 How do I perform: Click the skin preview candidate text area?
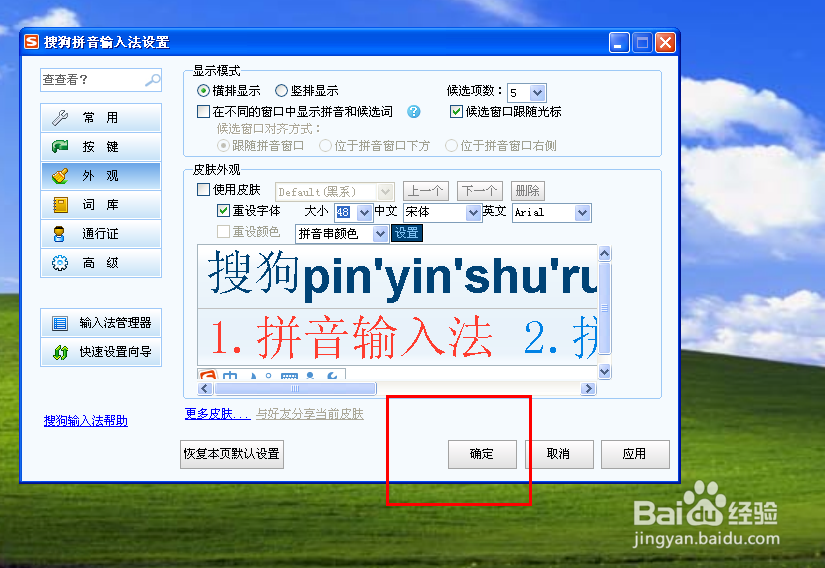coord(398,337)
